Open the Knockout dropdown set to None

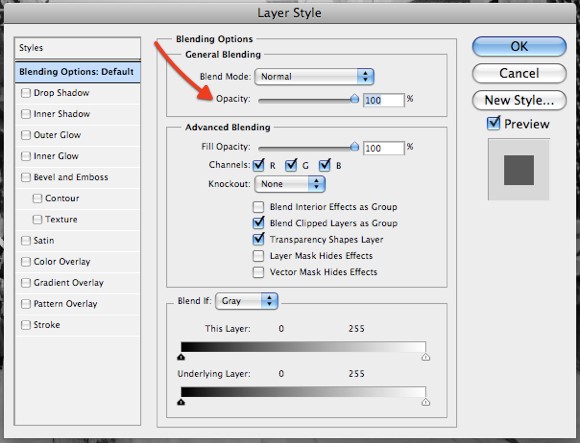click(290, 184)
